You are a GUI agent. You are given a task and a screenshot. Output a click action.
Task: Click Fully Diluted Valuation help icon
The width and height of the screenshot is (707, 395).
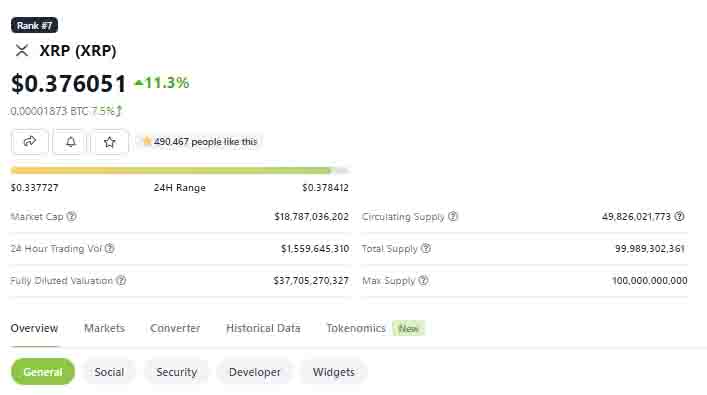coord(121,280)
